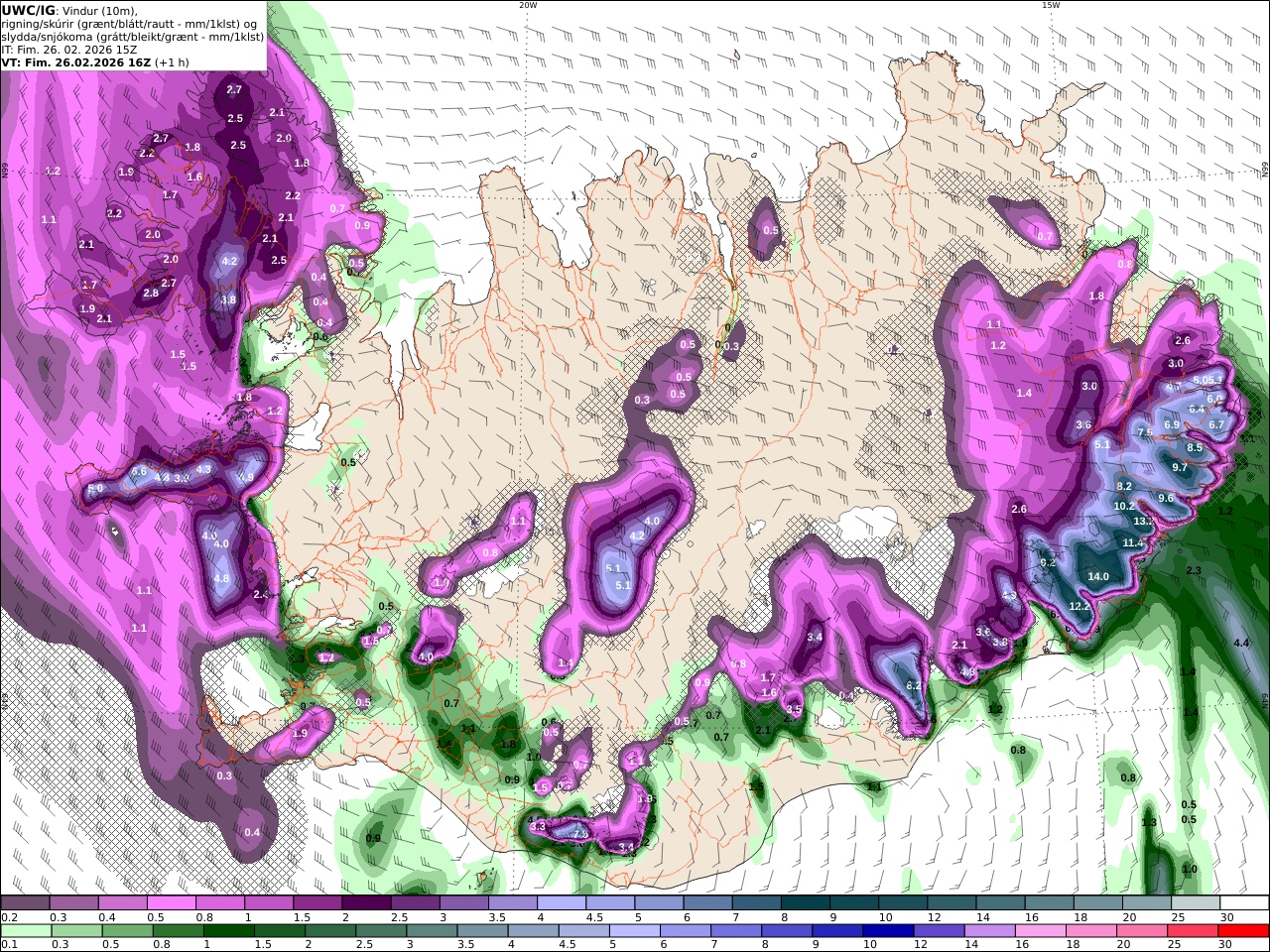
Task: Pick the light pink 16–18 rain swatch
Action: pos(1041,931)
